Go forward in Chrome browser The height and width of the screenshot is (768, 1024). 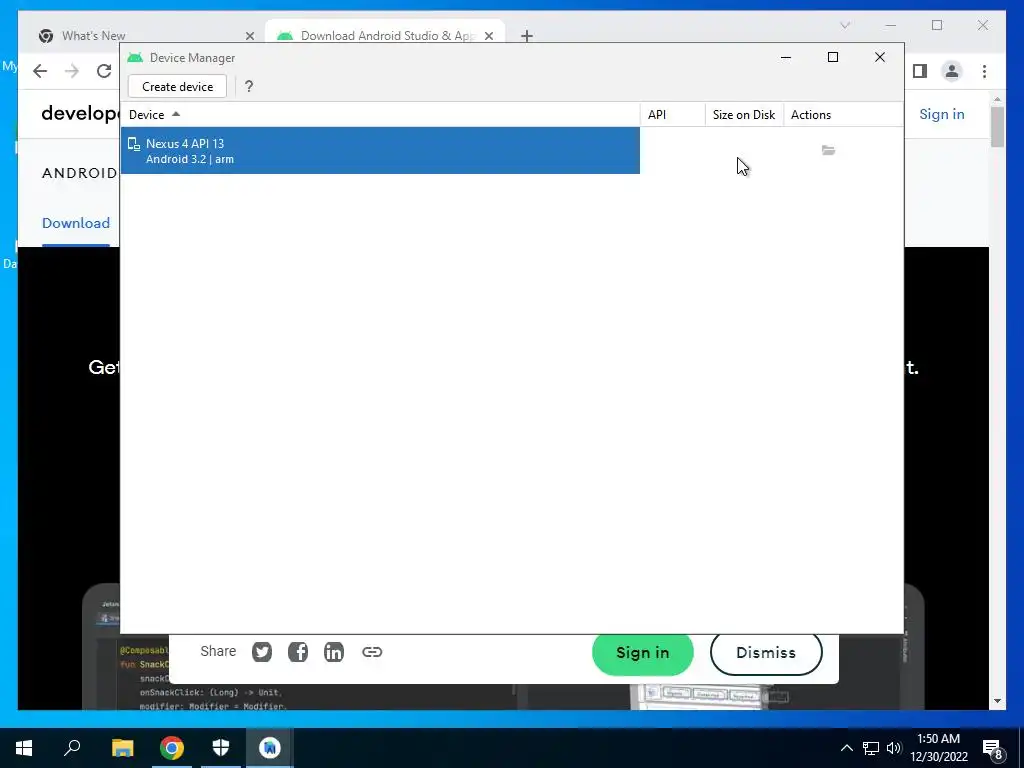72,71
